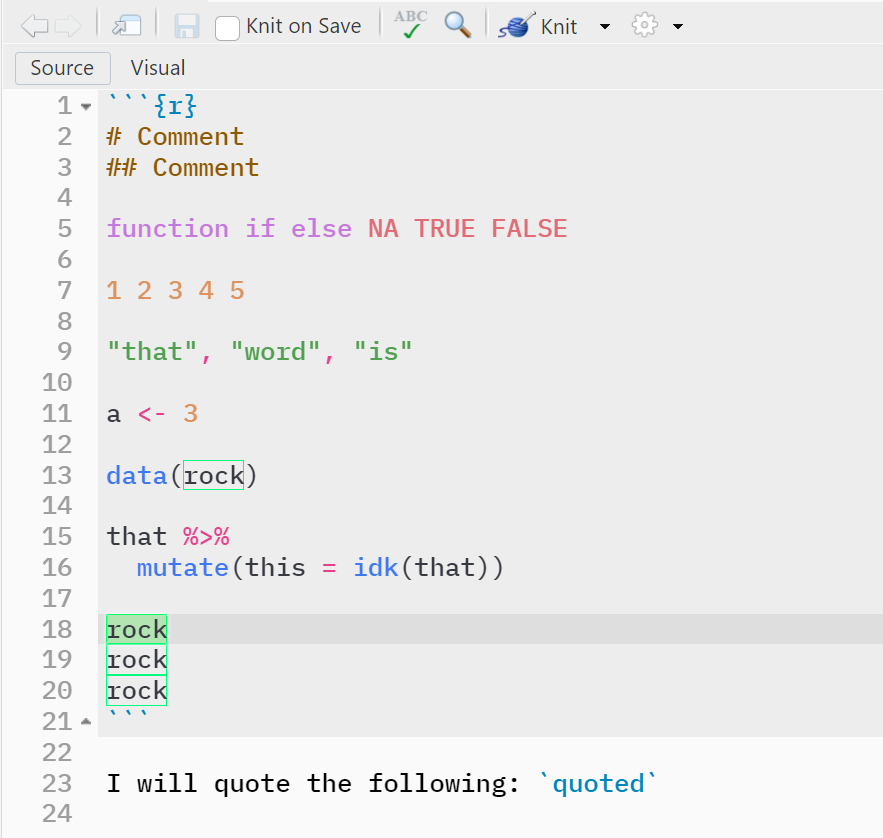This screenshot has width=883, height=838.
Task: Click the '<-' assignment operator
Action: (152, 414)
